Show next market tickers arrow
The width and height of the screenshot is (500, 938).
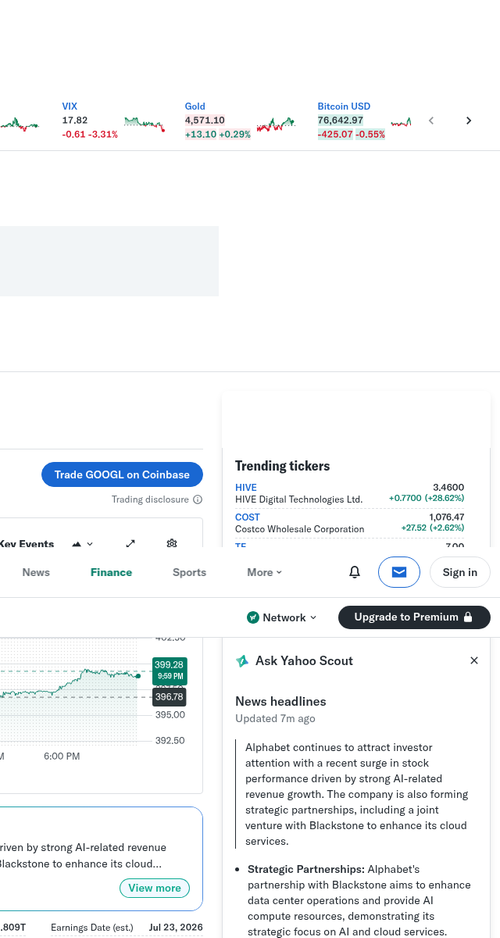pyautogui.click(x=468, y=120)
